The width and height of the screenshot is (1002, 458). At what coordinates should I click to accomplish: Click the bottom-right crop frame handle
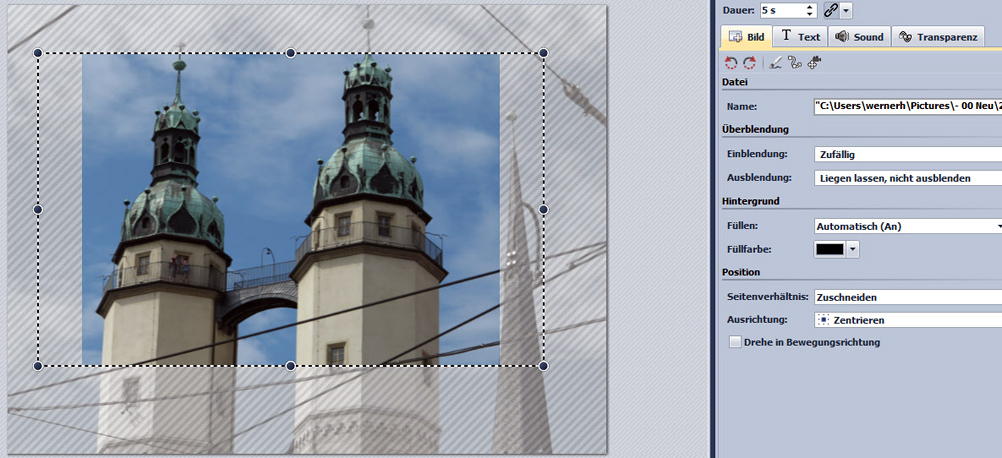(544, 366)
